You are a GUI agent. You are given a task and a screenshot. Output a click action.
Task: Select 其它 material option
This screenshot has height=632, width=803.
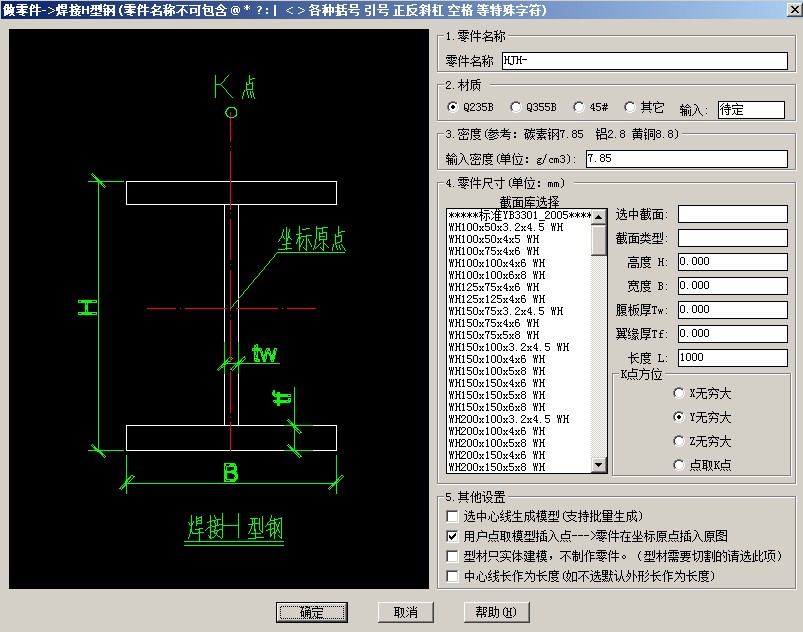click(630, 108)
